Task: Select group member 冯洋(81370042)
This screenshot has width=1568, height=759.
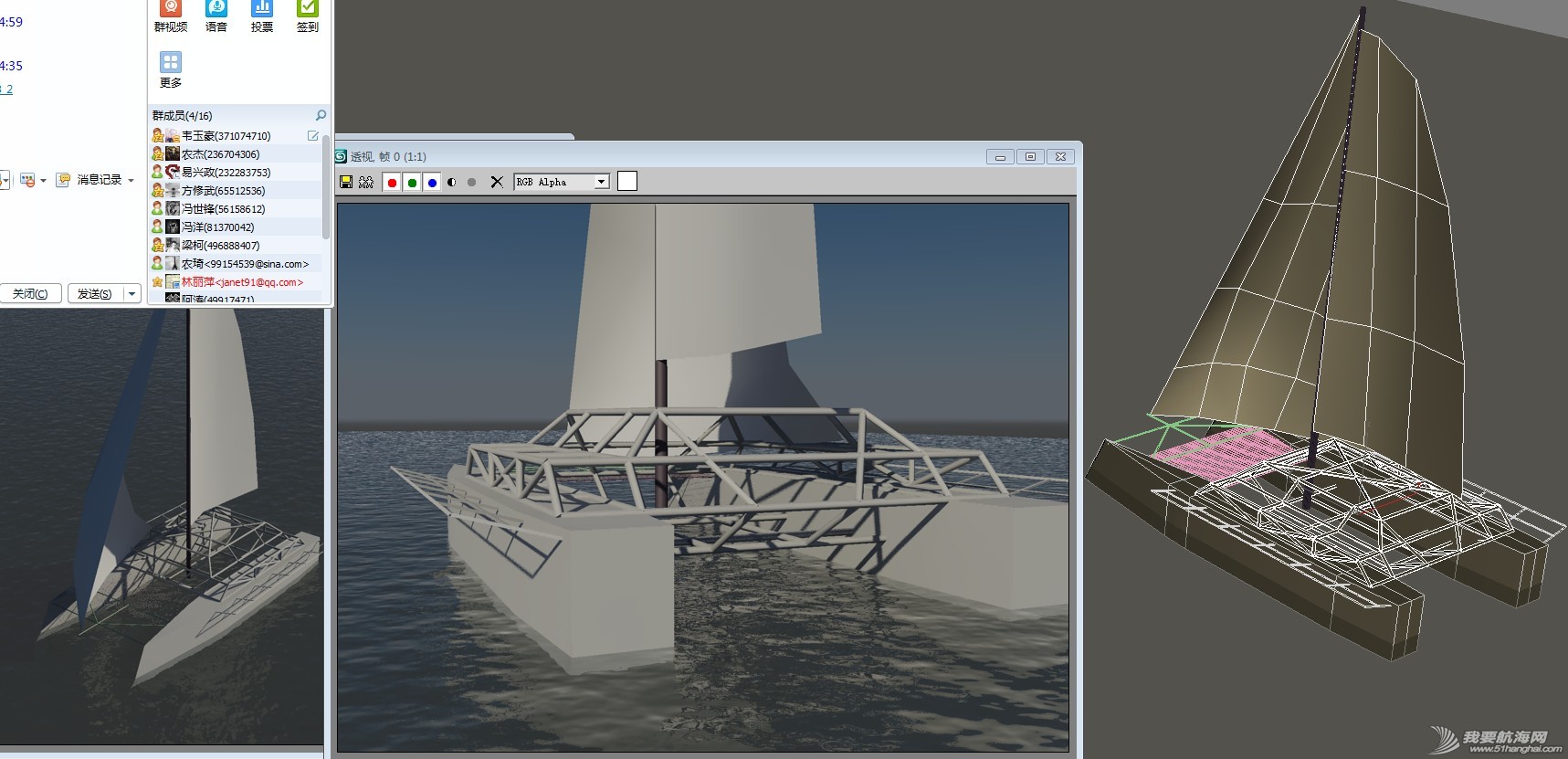Action: tap(236, 227)
